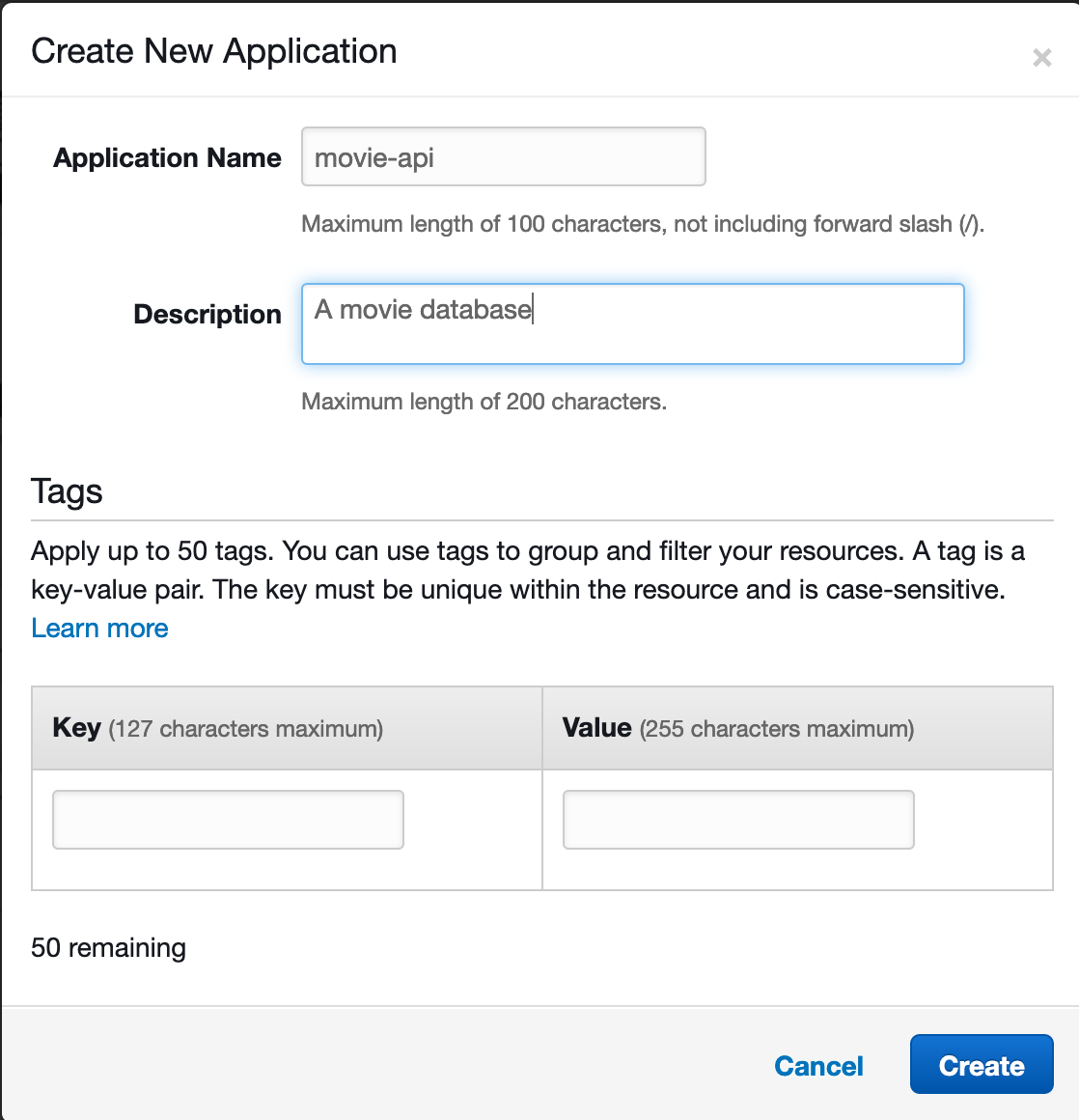The image size is (1079, 1120).
Task: Click the 200 characters maximum hint text
Action: [484, 402]
